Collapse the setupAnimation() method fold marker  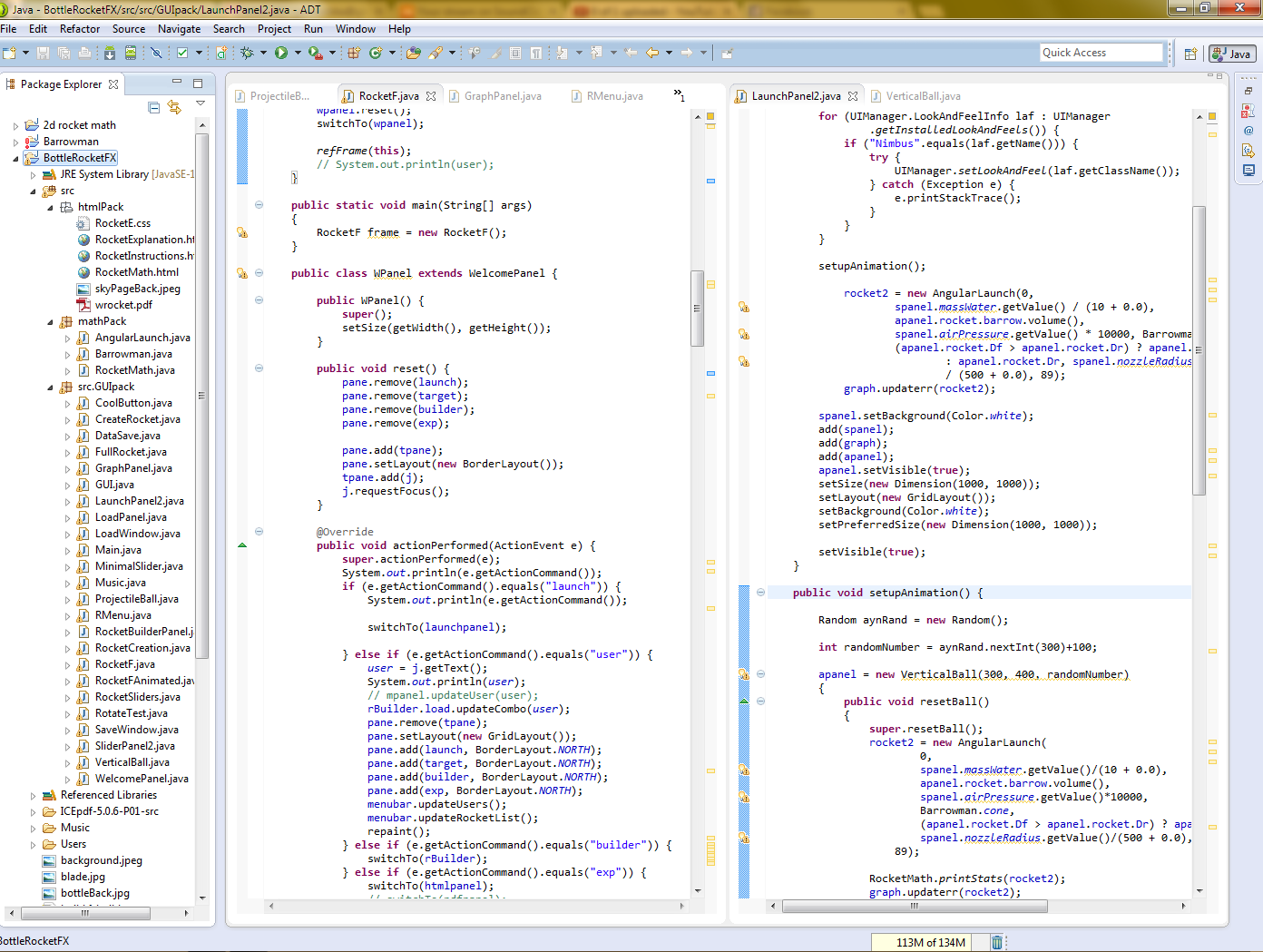[760, 593]
